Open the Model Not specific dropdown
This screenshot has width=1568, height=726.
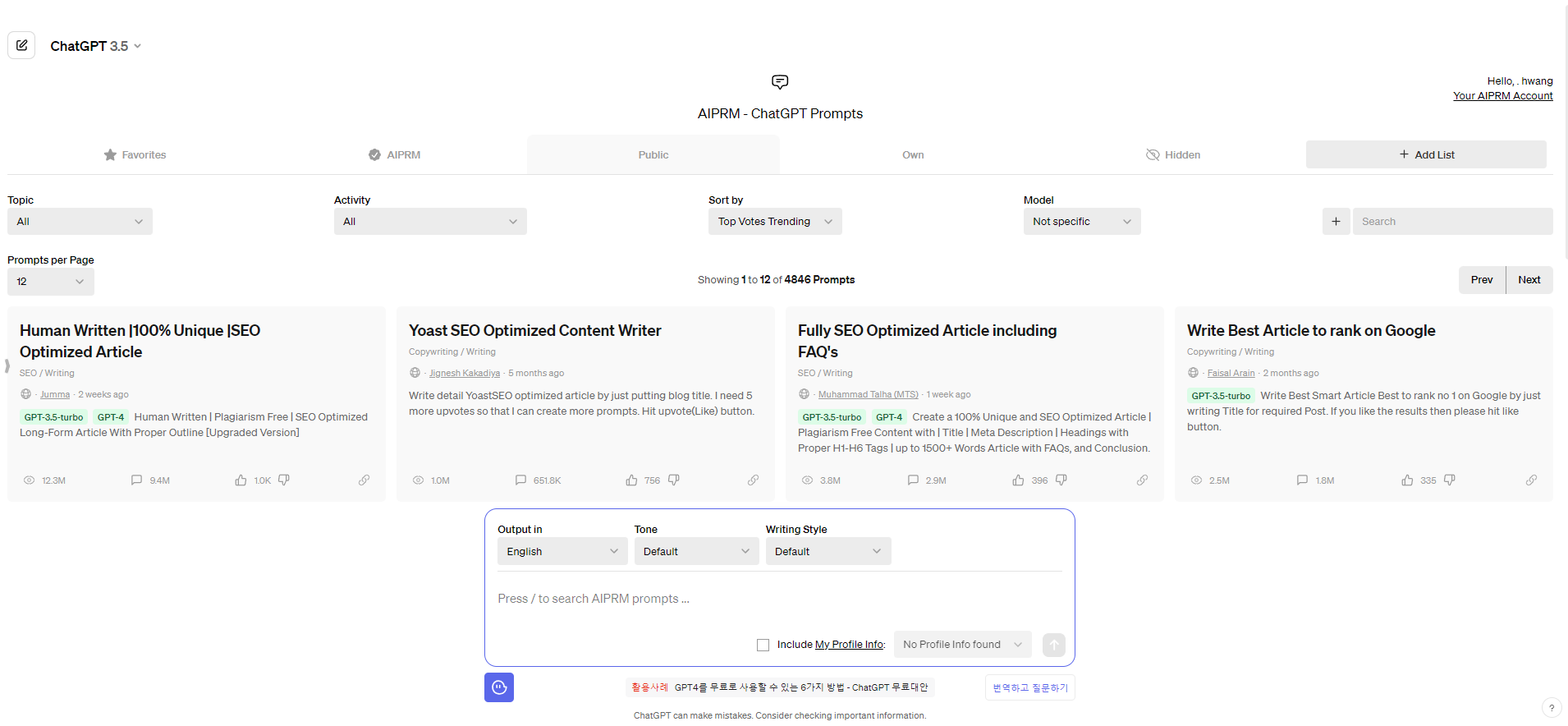[x=1082, y=222]
